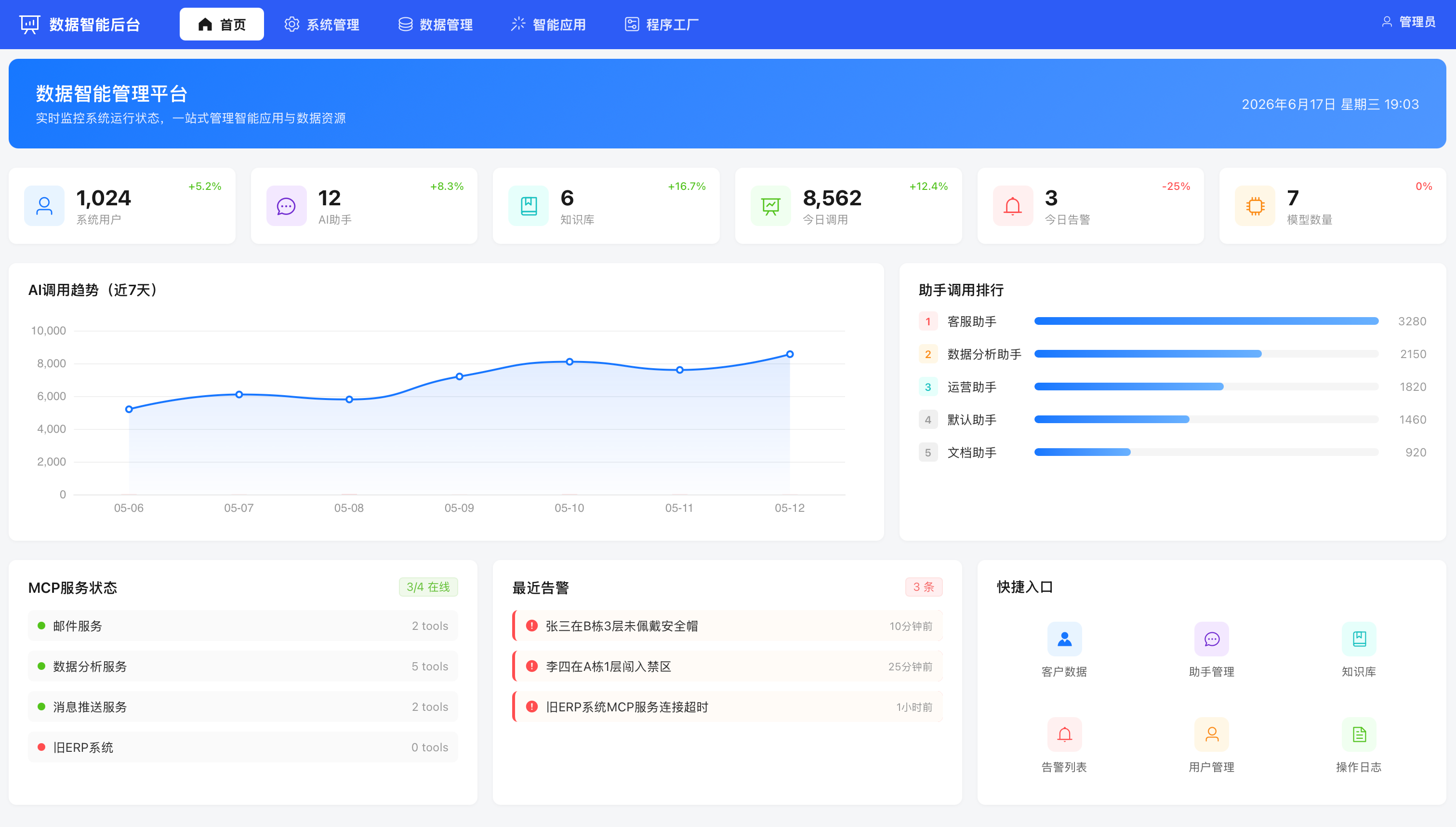Click the 05-08 axis date label
1456x827 pixels.
[x=348, y=508]
